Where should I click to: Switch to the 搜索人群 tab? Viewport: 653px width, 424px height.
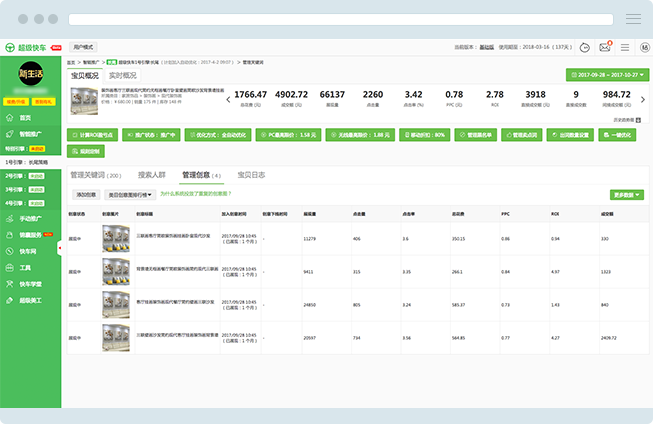(154, 175)
